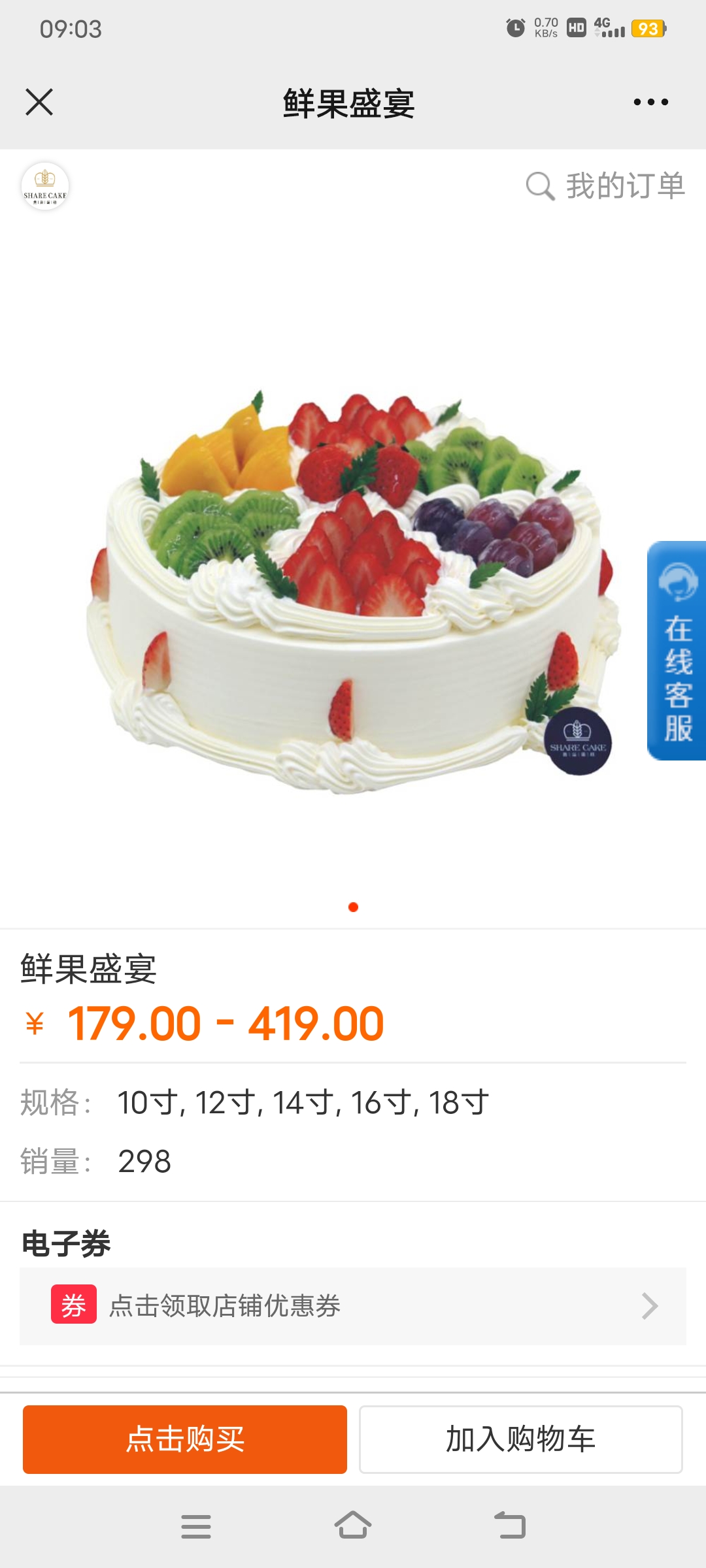
Task: Tap 加入购物车 to add to cart
Action: [x=521, y=1439]
